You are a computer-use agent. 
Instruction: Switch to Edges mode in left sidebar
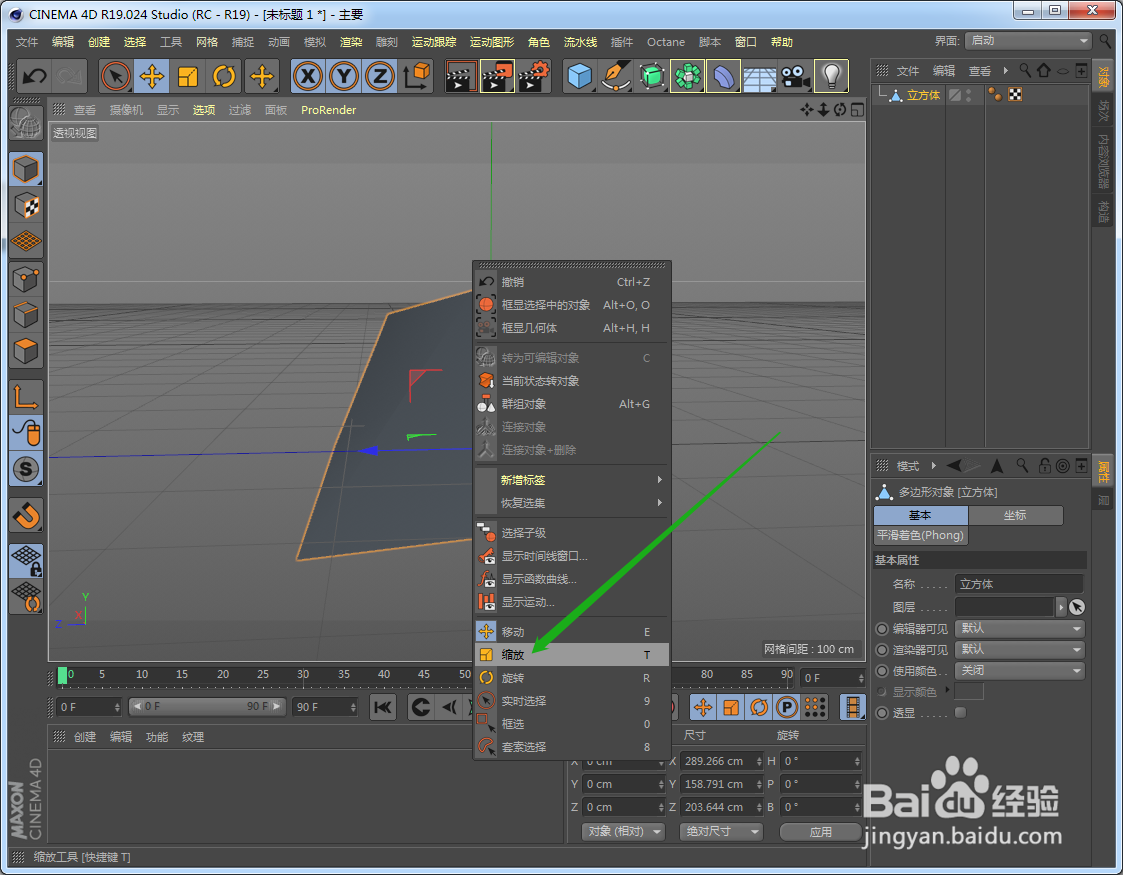pos(26,315)
